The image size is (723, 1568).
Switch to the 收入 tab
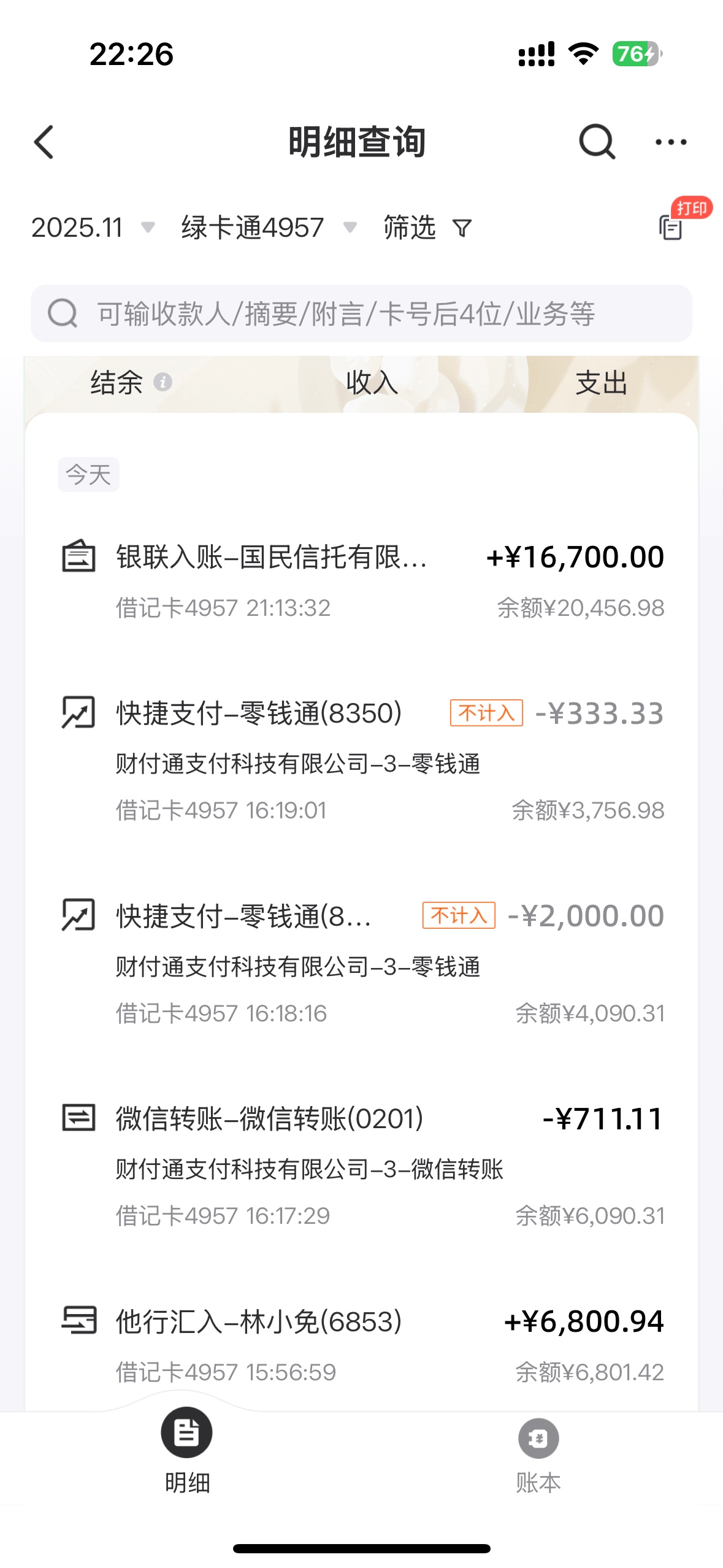coord(372,383)
